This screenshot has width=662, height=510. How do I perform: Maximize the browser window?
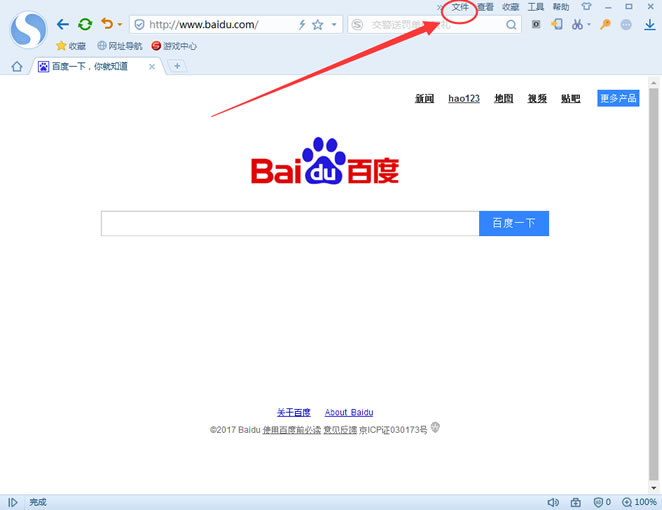(629, 7)
